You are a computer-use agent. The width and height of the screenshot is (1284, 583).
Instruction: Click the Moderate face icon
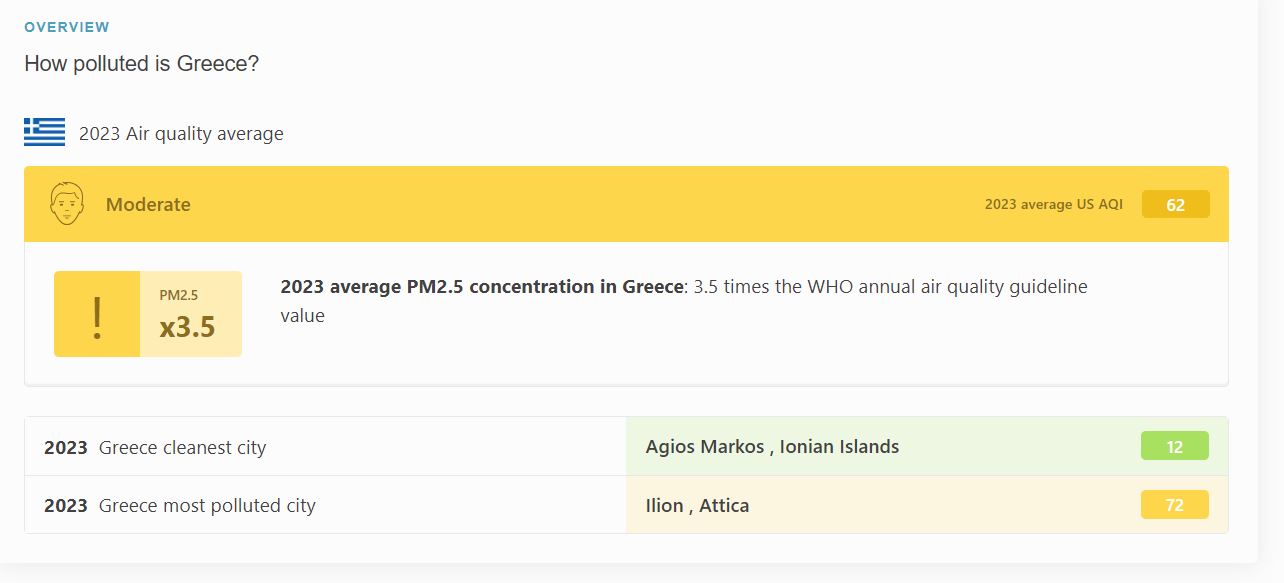coord(66,204)
